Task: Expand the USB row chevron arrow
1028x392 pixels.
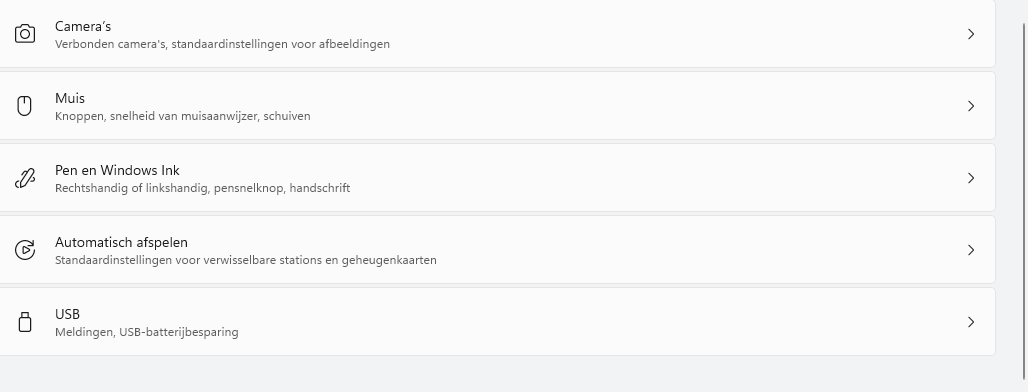Action: click(x=971, y=323)
